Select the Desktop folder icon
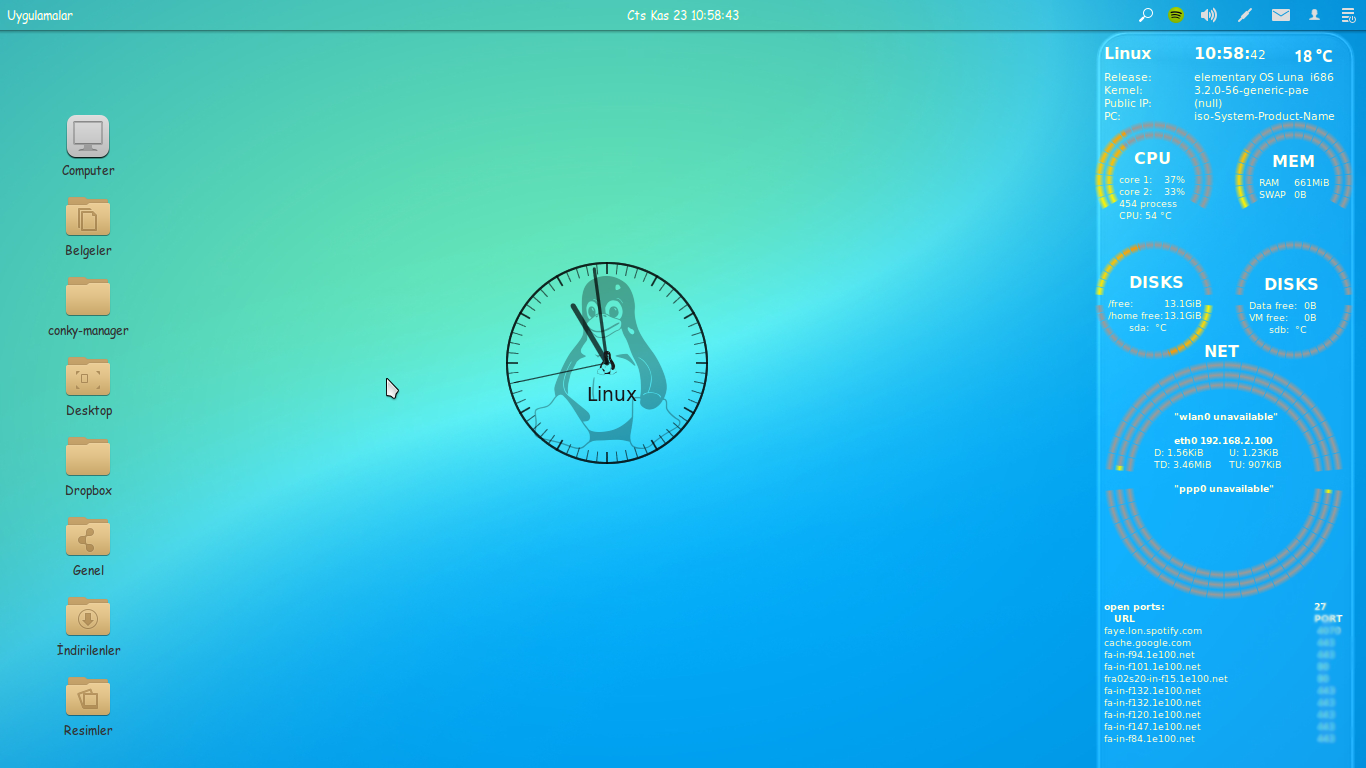The width and height of the screenshot is (1366, 768). pos(88,376)
